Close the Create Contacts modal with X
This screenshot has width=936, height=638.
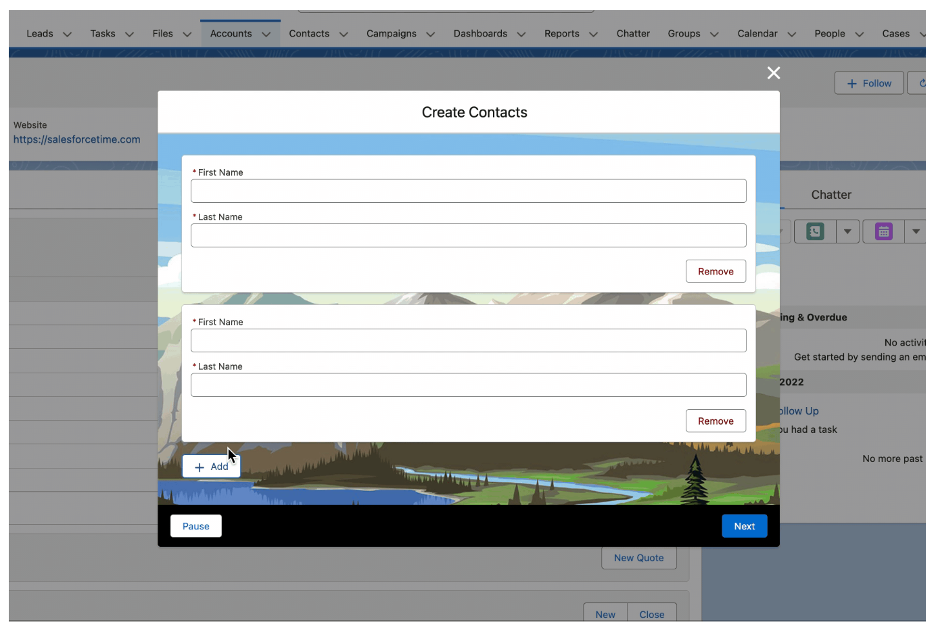pos(773,73)
